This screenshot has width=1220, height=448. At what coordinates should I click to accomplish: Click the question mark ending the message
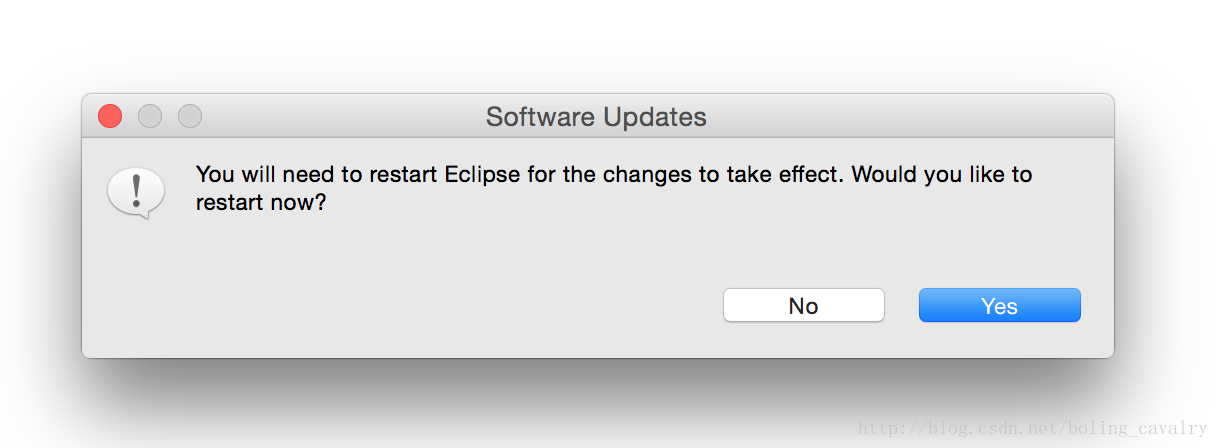point(321,202)
